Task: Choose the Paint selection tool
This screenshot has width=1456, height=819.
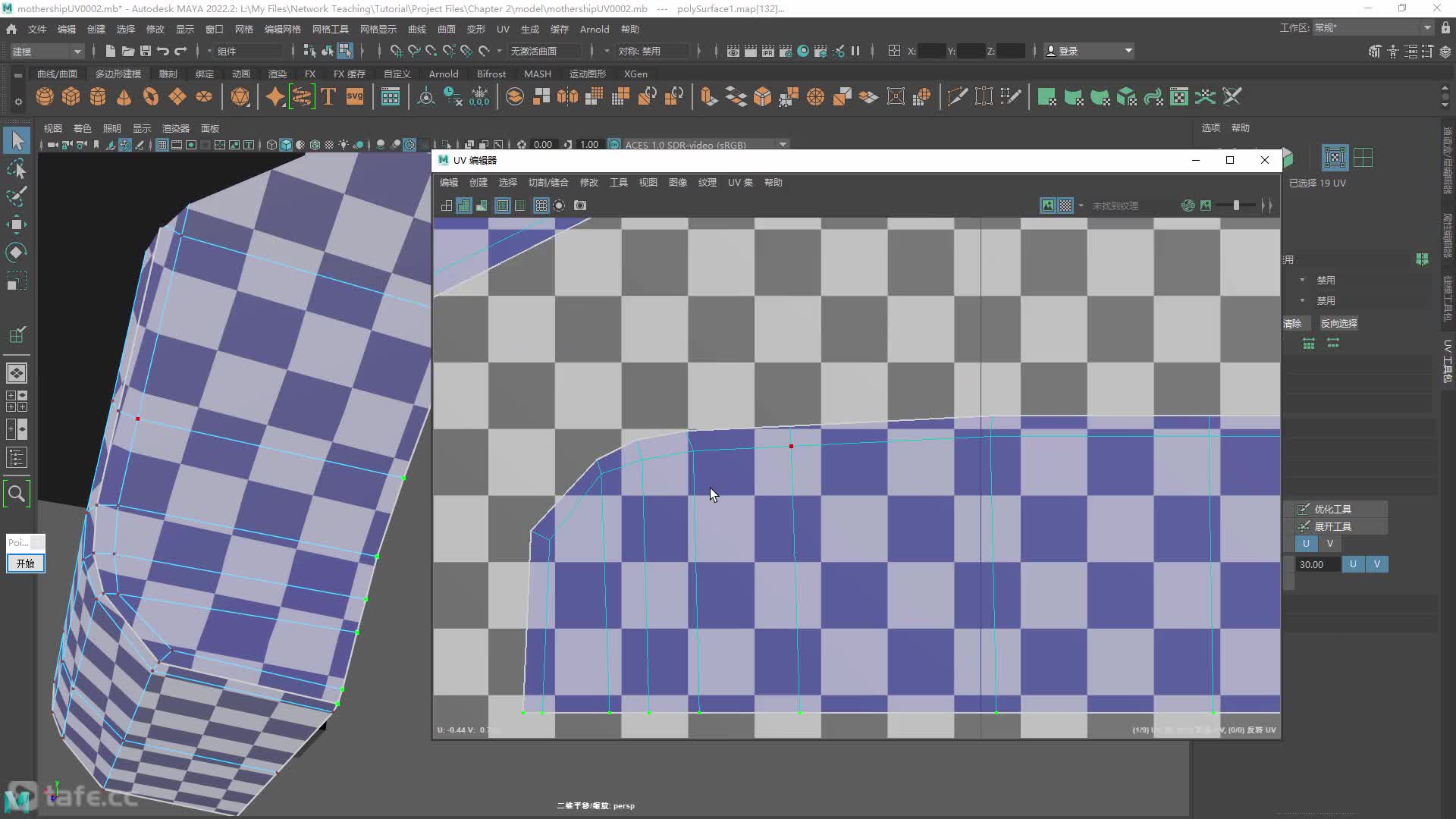Action: (x=17, y=196)
